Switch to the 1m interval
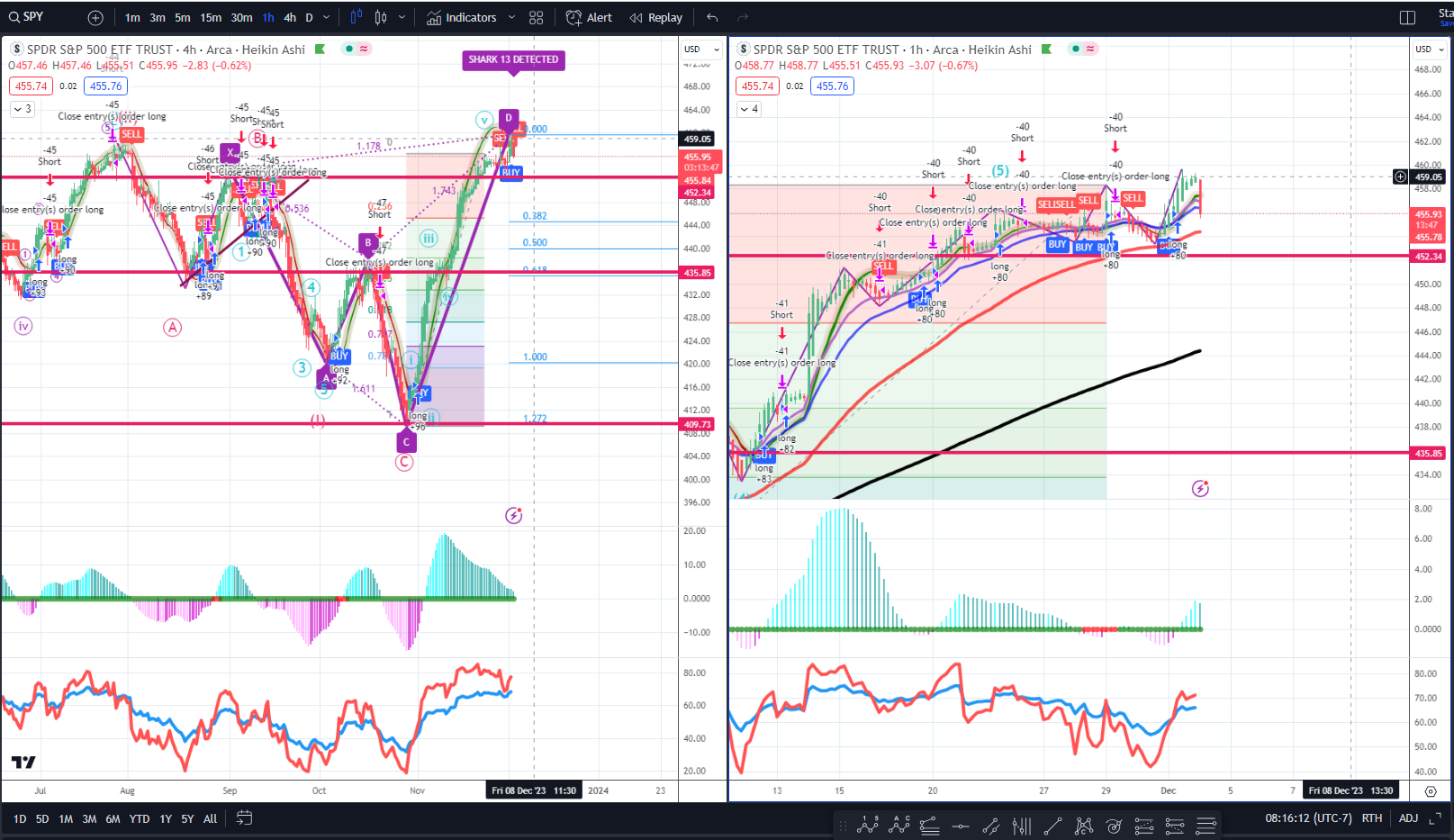This screenshot has height=840, width=1454. click(132, 17)
